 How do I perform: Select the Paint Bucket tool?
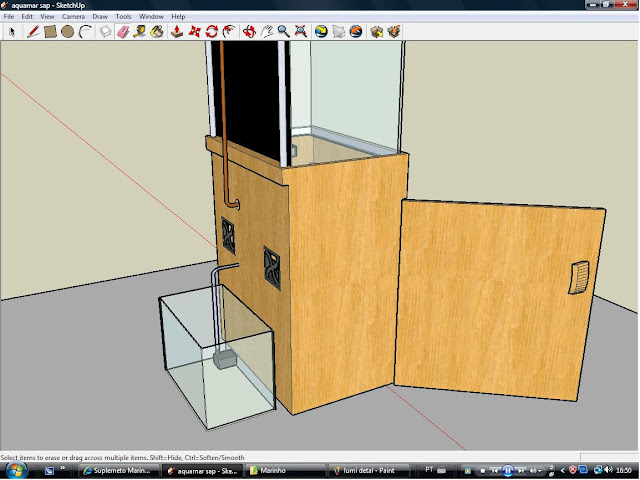(x=157, y=31)
